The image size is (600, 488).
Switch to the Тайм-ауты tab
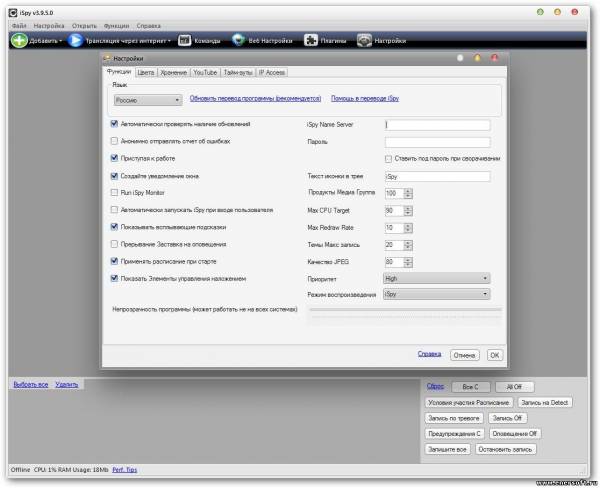238,72
